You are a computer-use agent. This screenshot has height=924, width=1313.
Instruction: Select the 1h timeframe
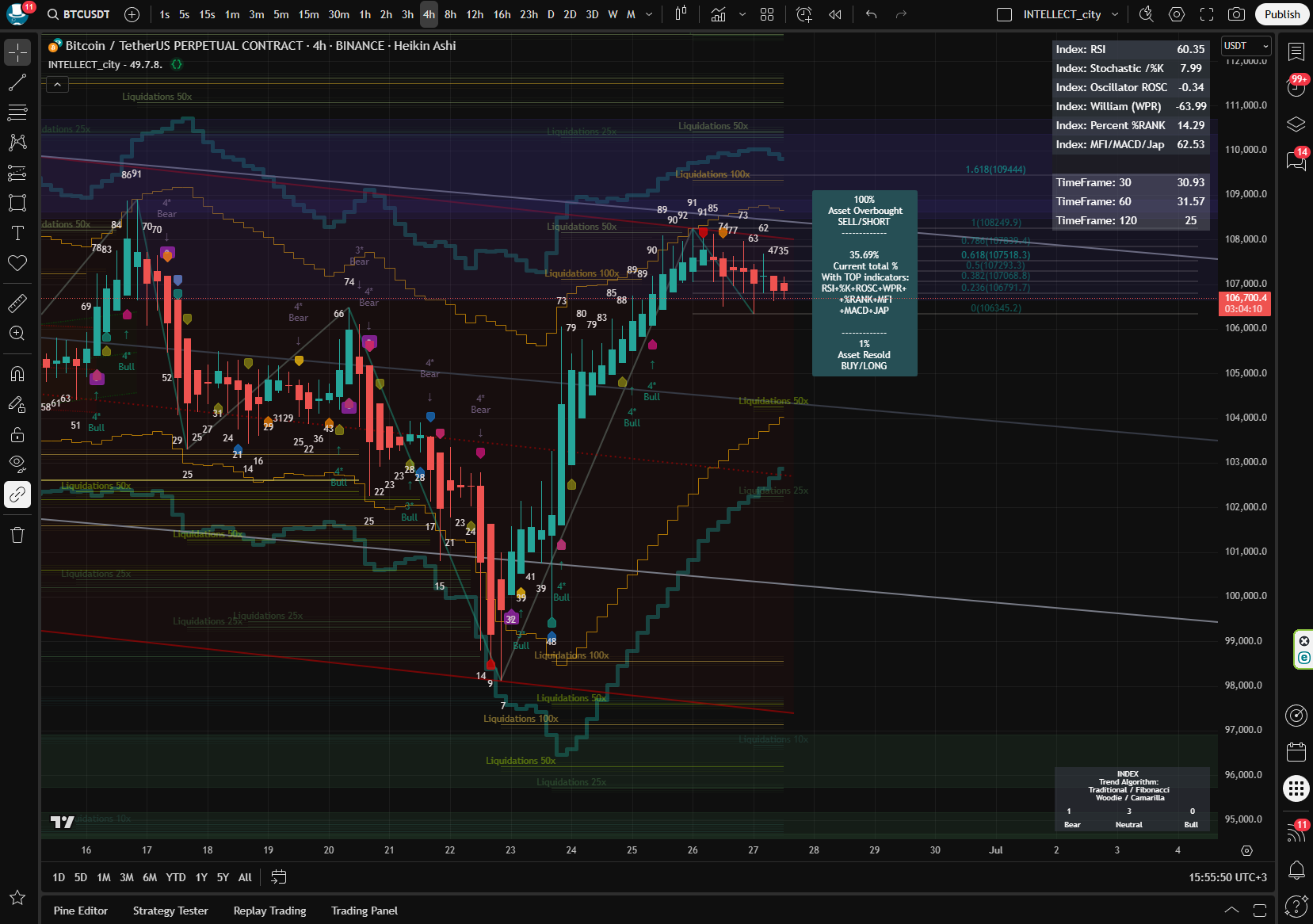(x=365, y=14)
